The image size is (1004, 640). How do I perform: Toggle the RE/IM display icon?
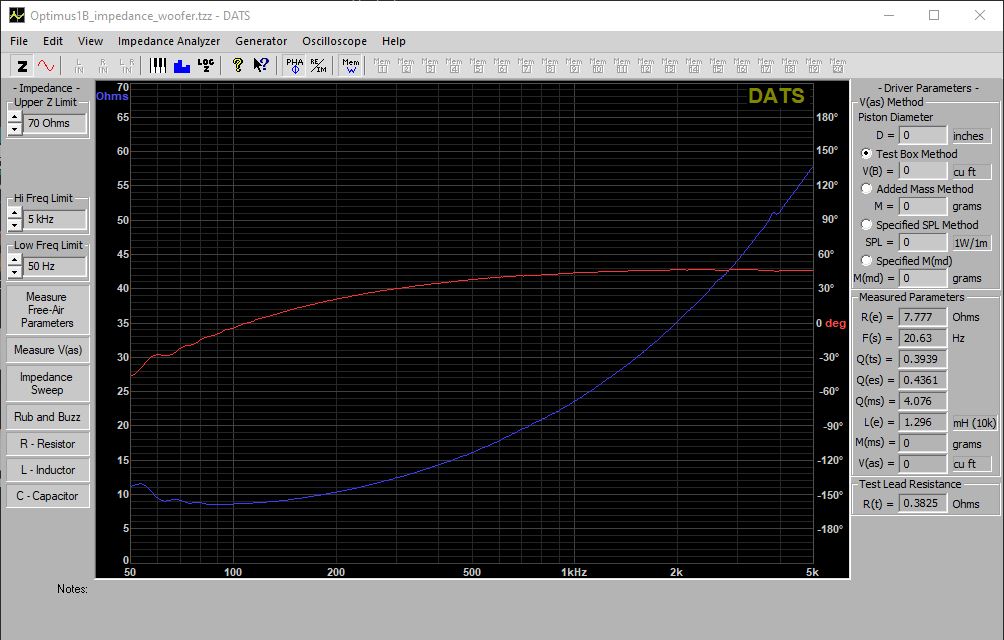pyautogui.click(x=318, y=65)
